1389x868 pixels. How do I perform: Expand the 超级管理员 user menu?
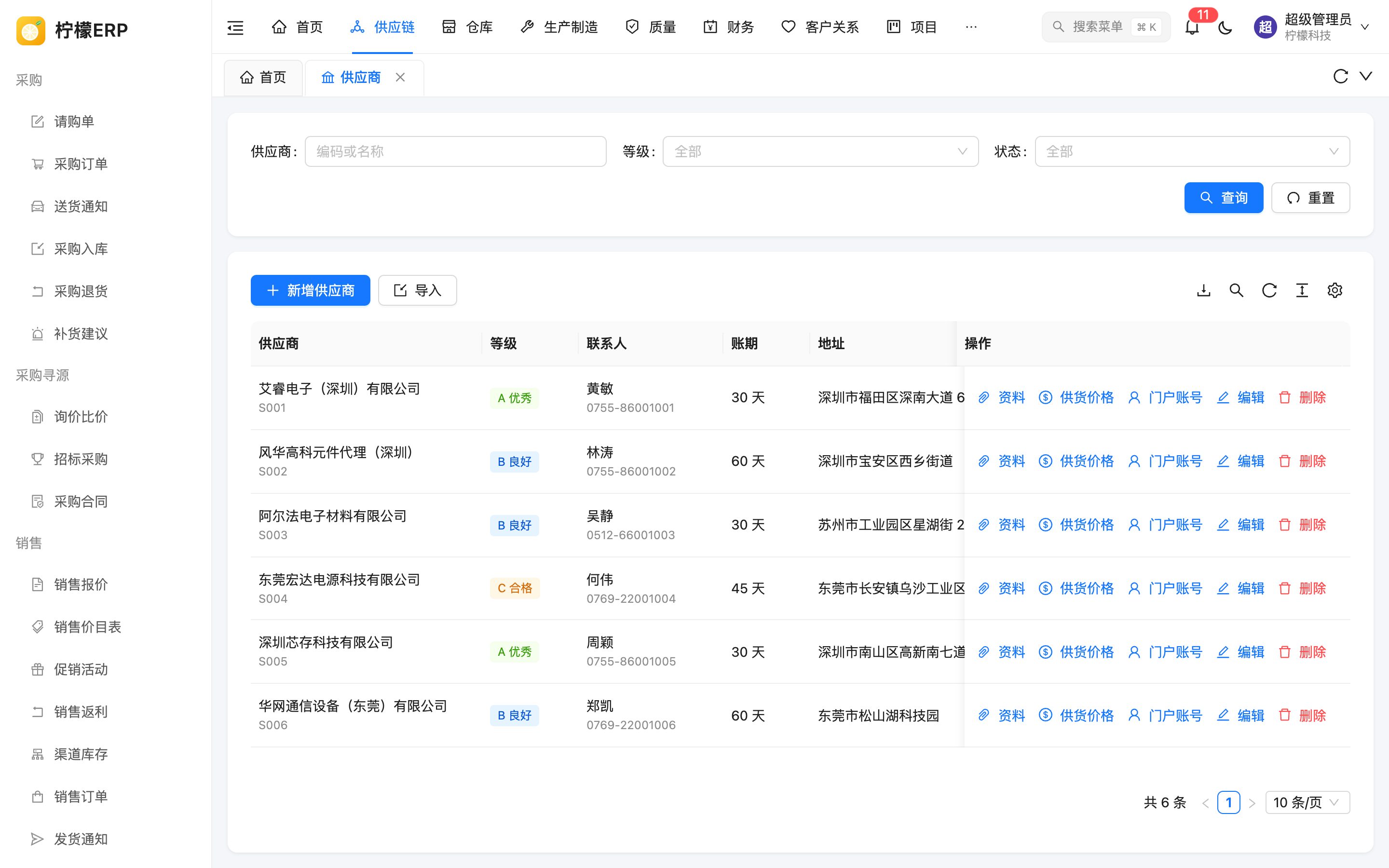pyautogui.click(x=1312, y=27)
